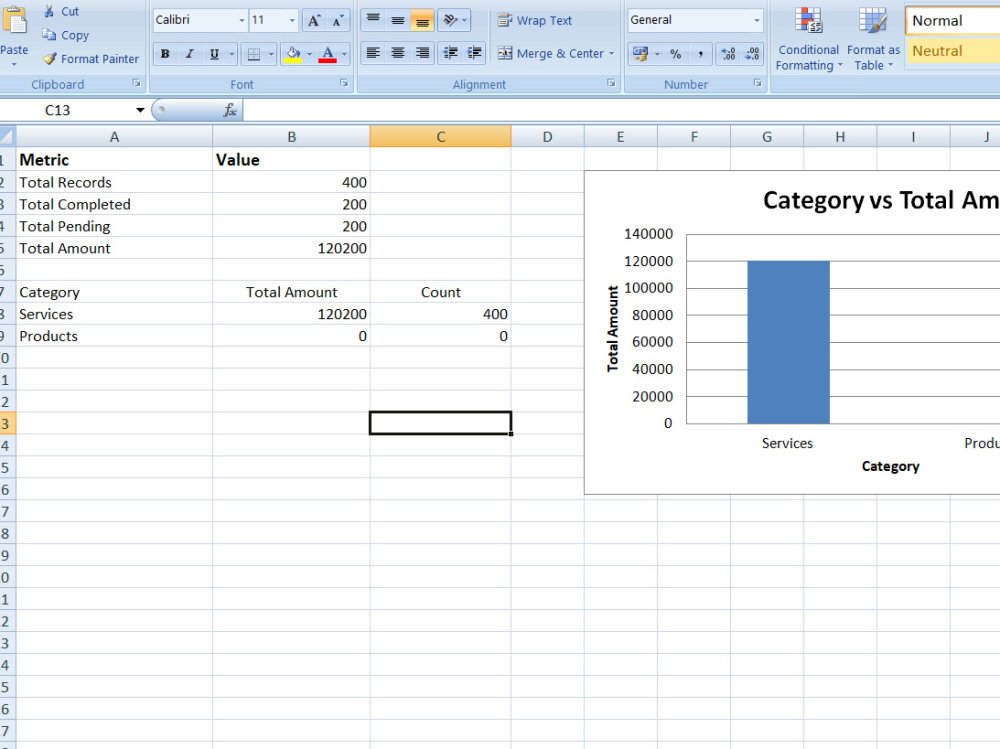Open the font size dropdown

(292, 20)
